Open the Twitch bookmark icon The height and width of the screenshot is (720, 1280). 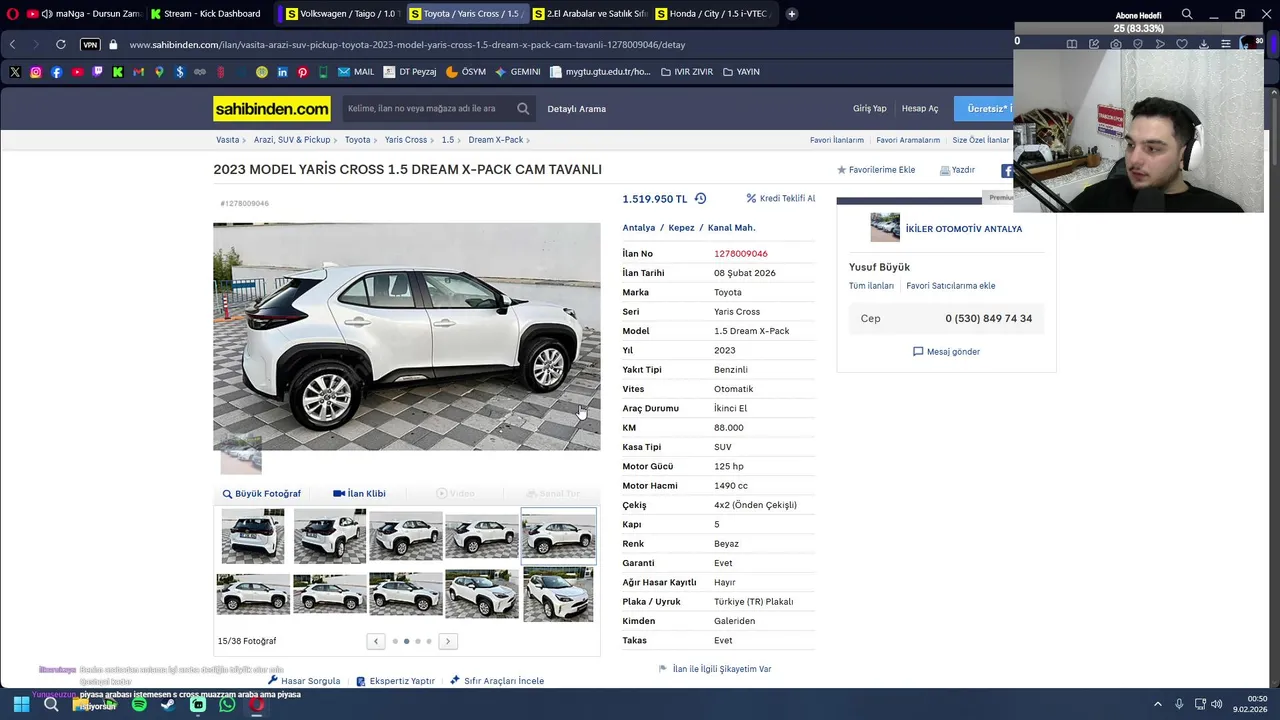click(97, 72)
